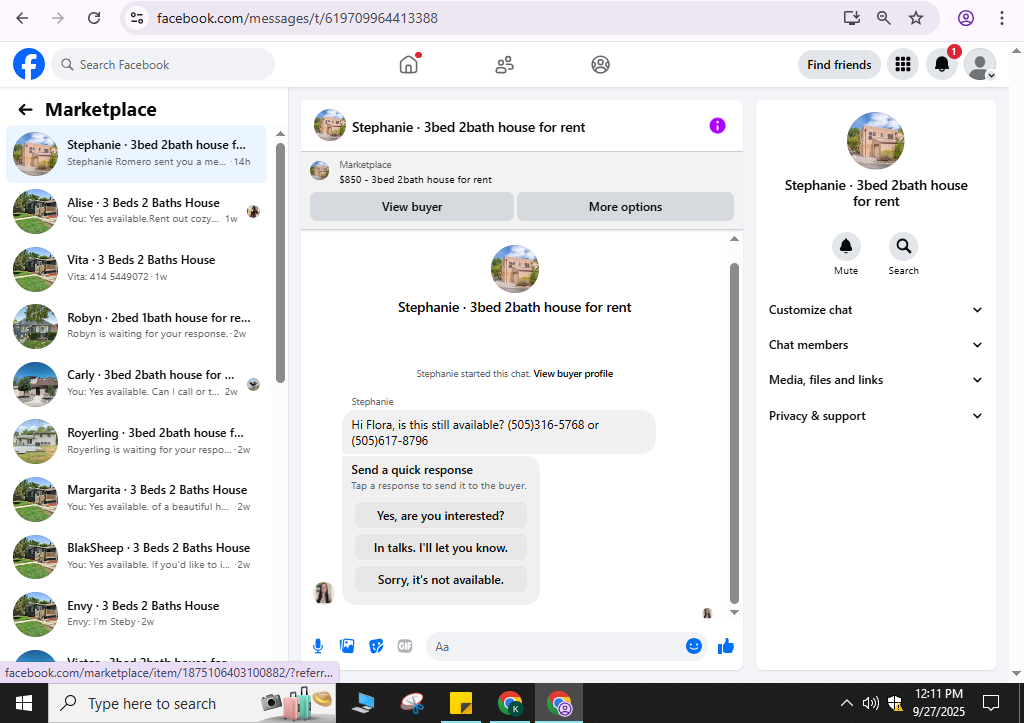Screen dimensions: 1024x723
Task: Open the Carly 3bed 2bath house conversation
Action: (x=136, y=383)
